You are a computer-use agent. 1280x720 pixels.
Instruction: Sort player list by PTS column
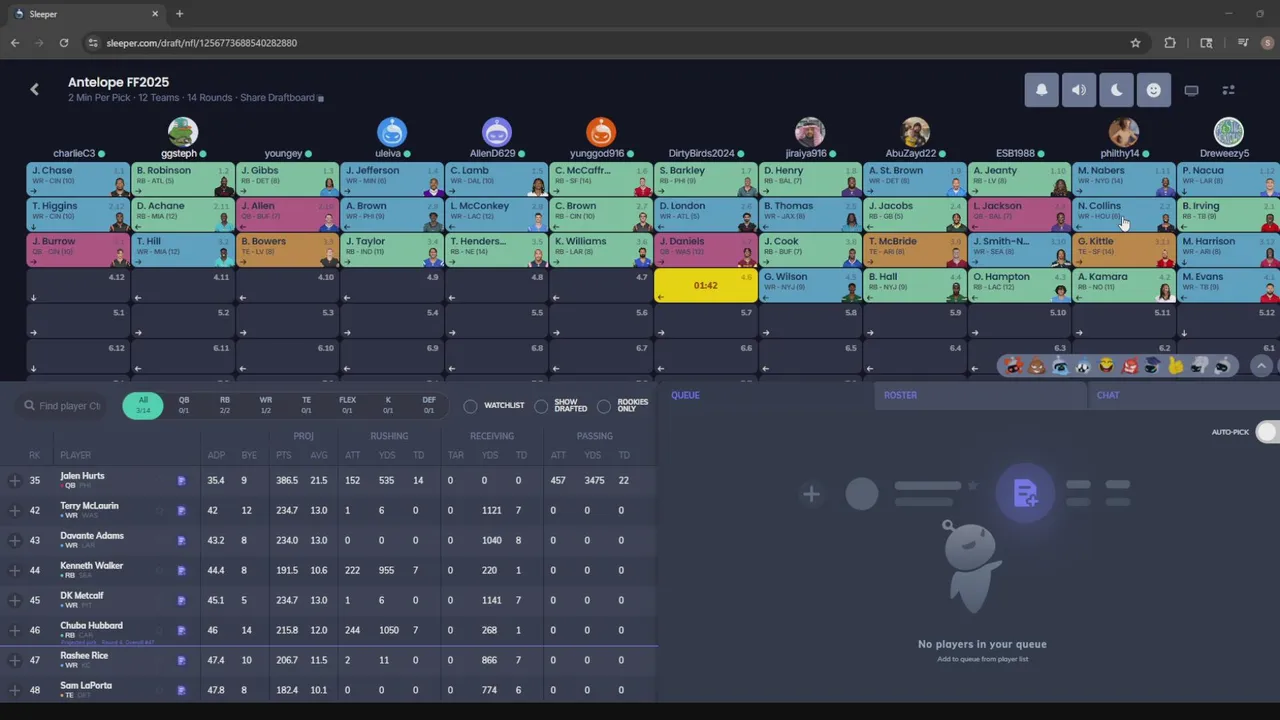coord(284,455)
